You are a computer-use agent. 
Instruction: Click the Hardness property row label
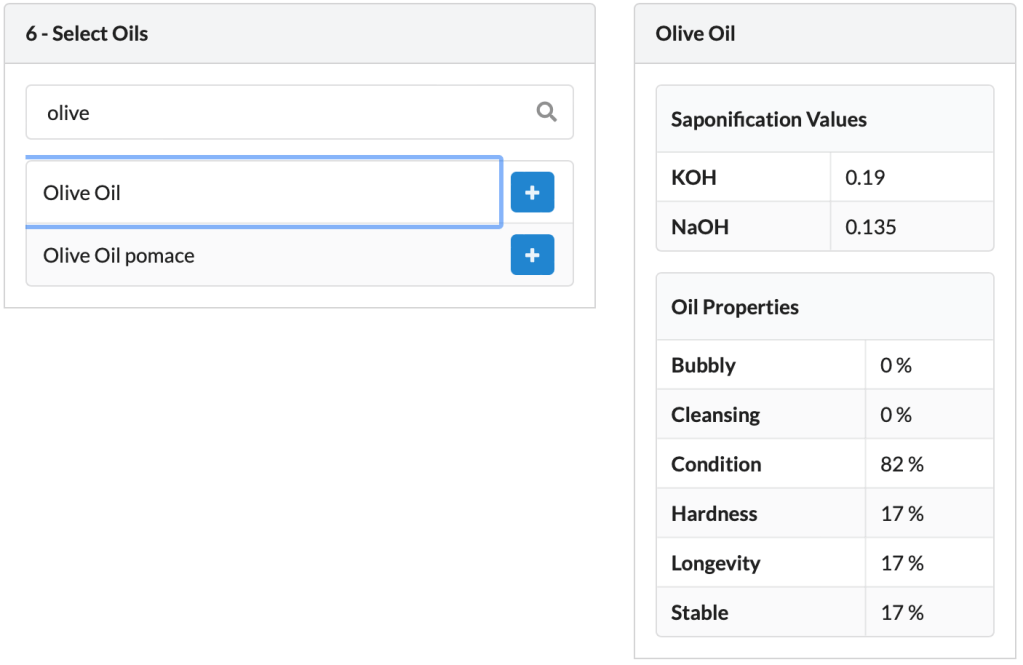714,514
